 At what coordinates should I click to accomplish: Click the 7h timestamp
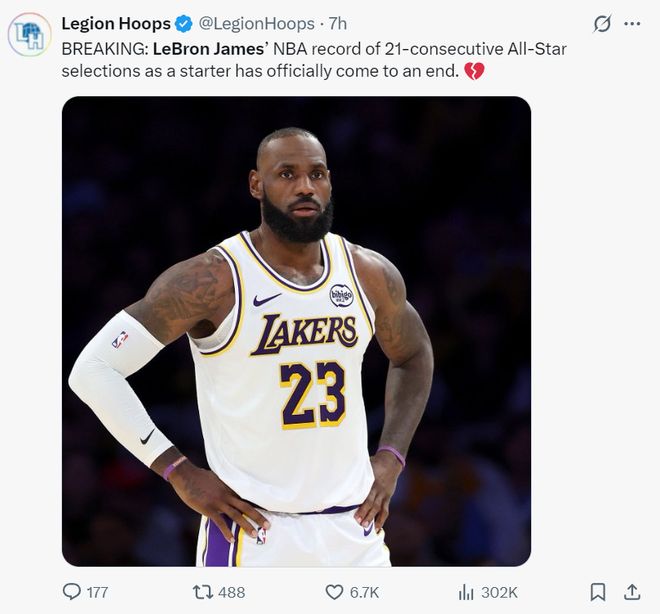[338, 23]
